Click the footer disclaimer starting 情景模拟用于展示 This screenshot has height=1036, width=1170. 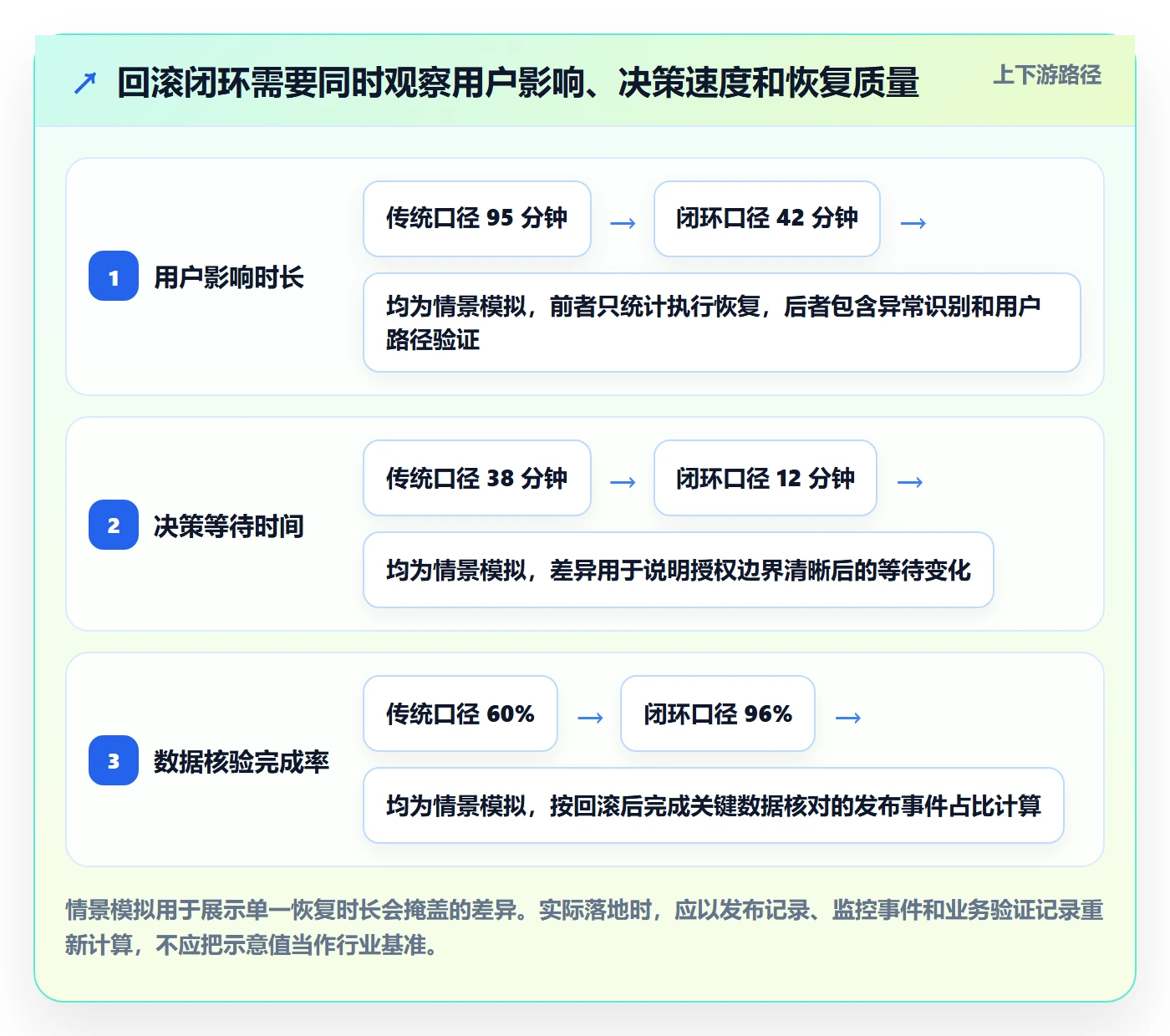585,927
